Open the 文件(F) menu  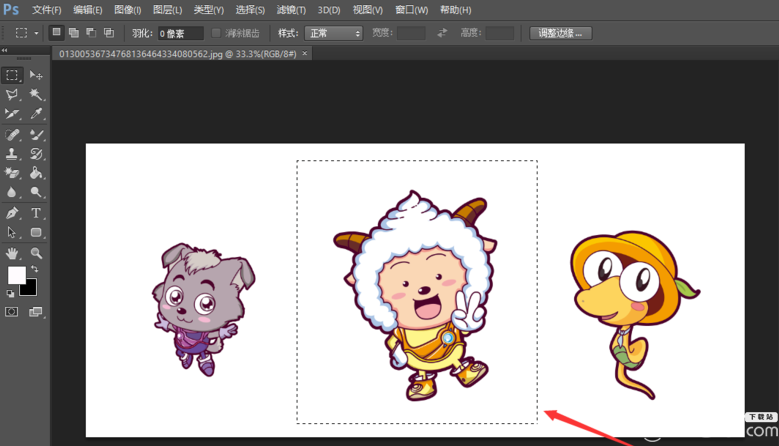tap(47, 10)
